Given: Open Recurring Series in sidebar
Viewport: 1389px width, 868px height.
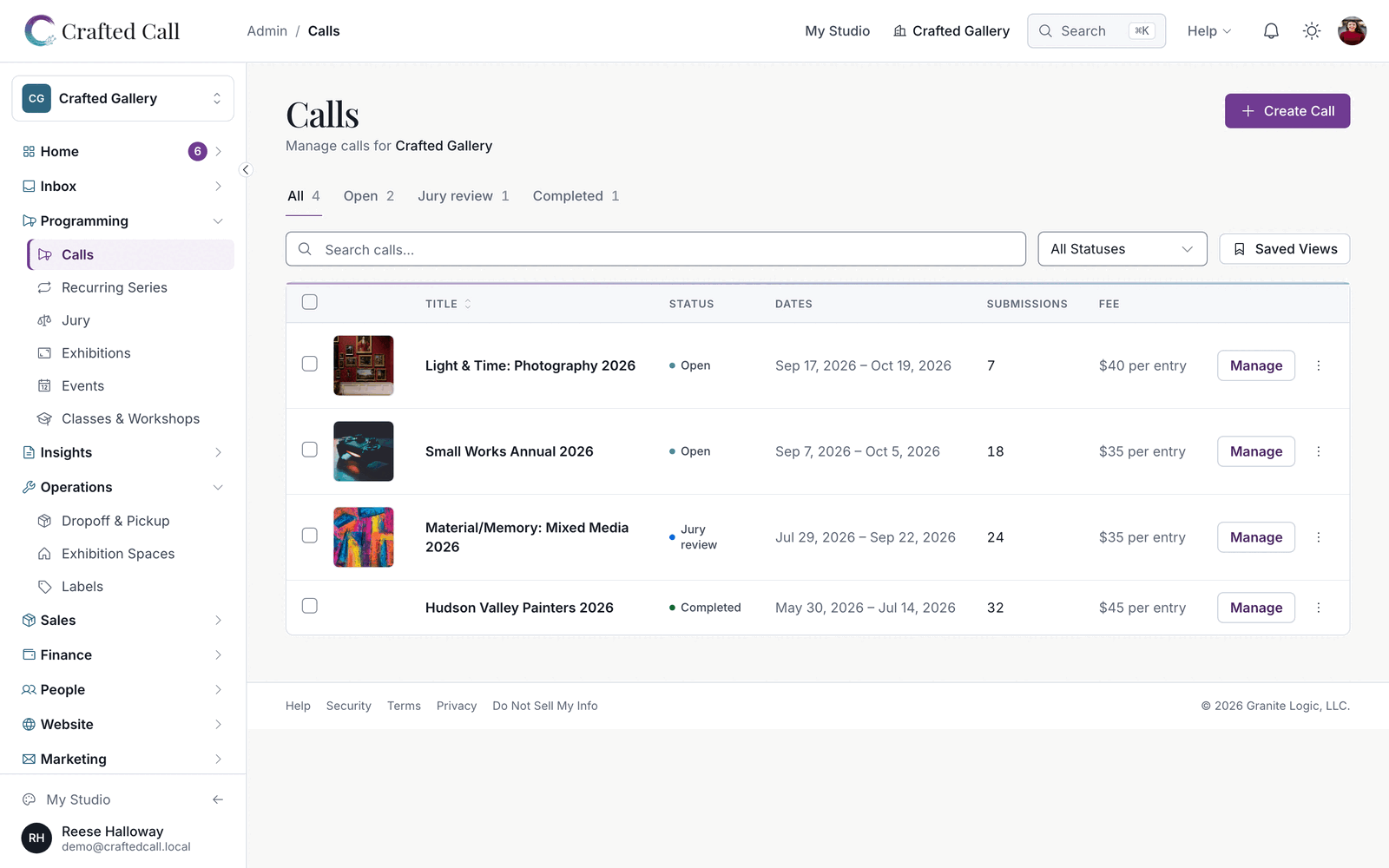Looking at the screenshot, I should click(130, 287).
